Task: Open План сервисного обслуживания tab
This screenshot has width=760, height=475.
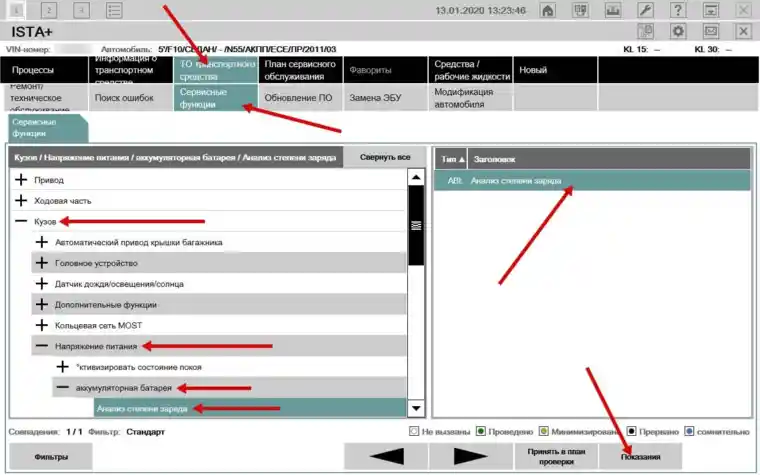Action: (301, 70)
